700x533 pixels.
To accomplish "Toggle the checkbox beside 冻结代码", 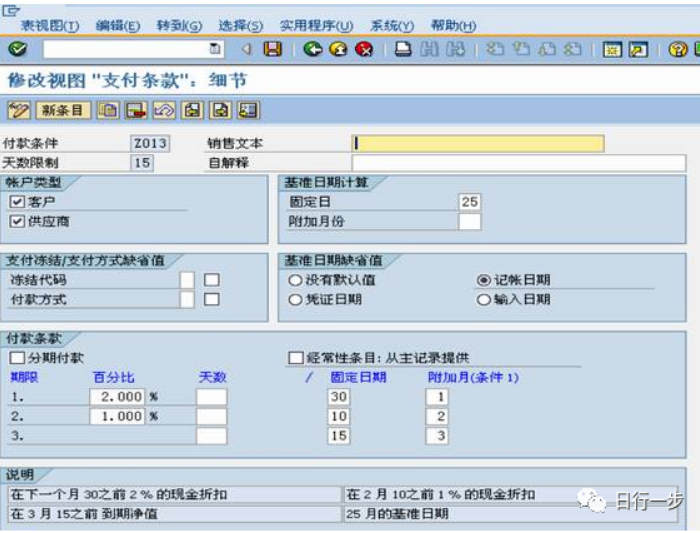I will pyautogui.click(x=212, y=280).
